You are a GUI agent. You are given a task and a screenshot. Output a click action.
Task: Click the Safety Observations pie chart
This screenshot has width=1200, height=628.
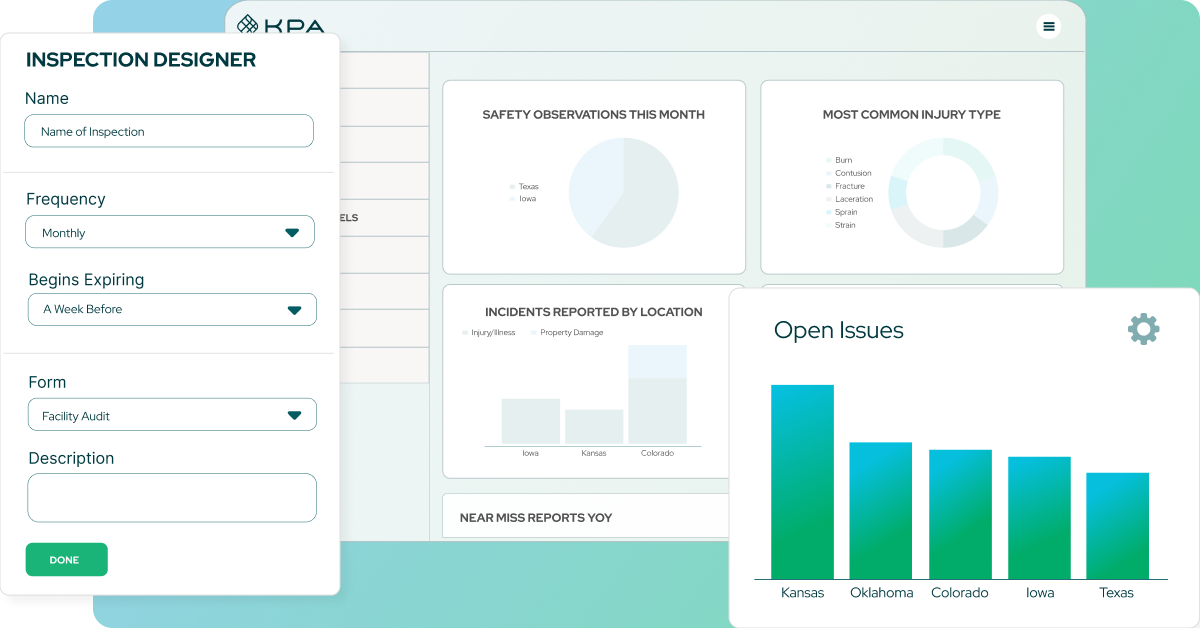point(623,190)
